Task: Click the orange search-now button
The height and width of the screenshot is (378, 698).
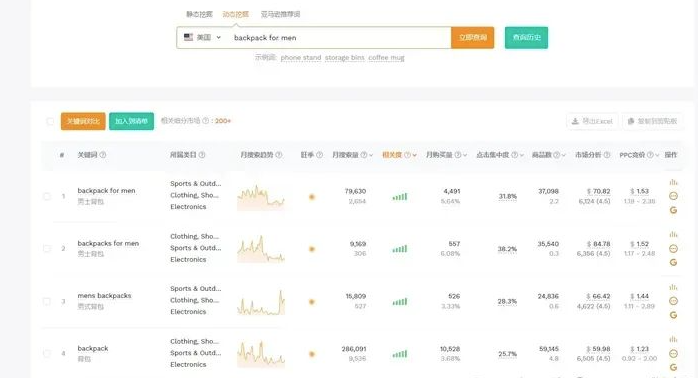Action: click(x=472, y=37)
